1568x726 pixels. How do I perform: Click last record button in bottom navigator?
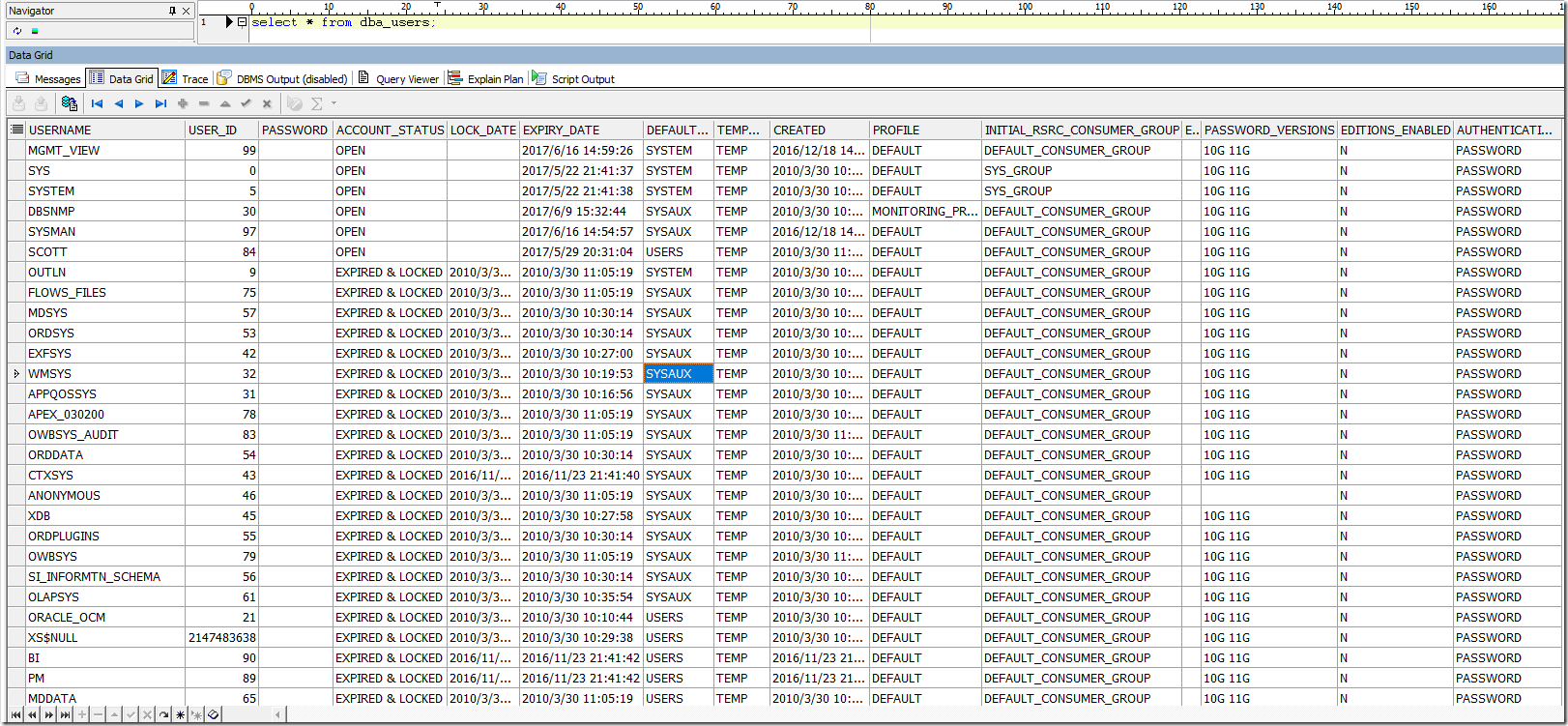click(x=65, y=714)
